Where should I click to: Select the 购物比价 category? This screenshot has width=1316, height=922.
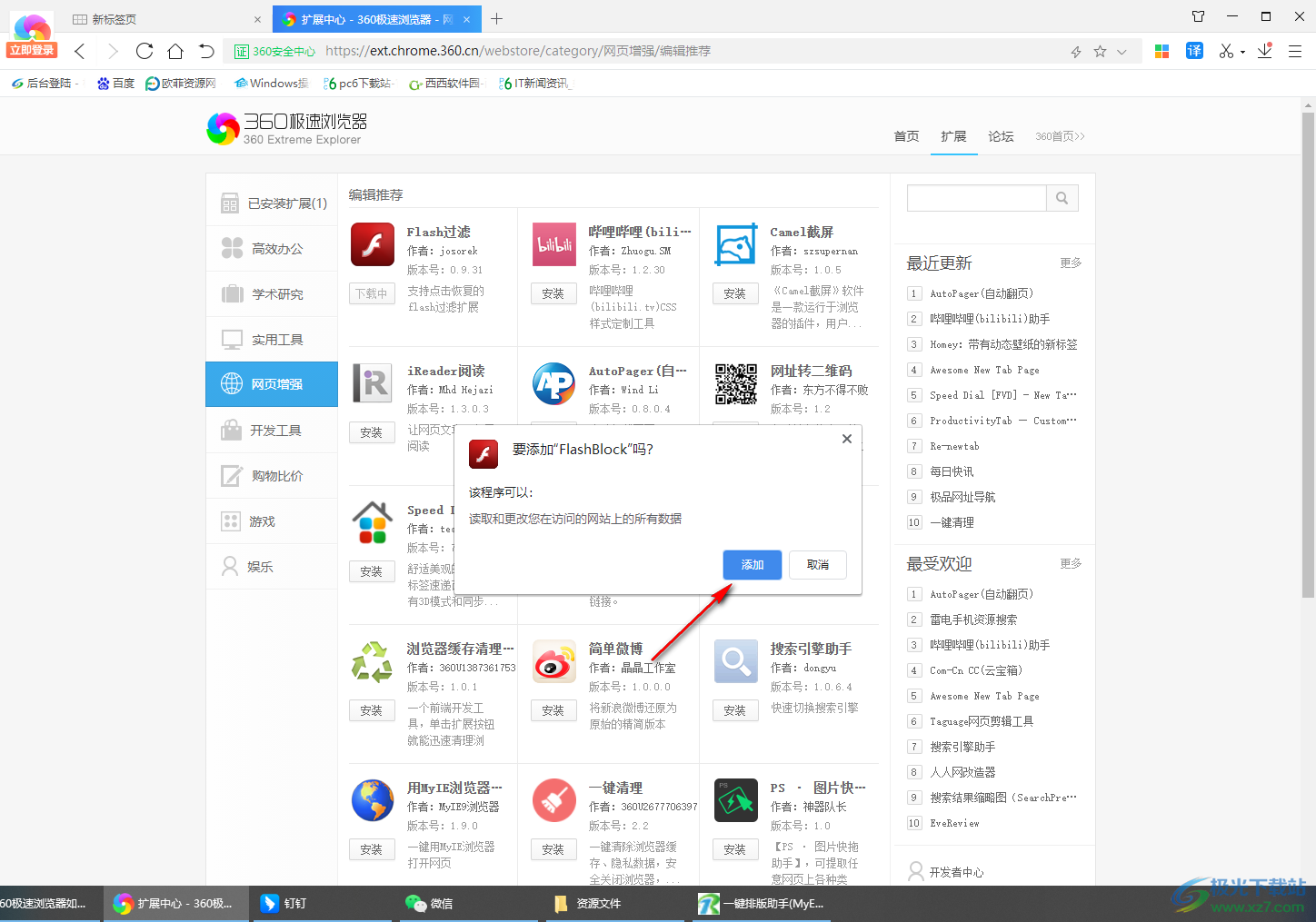(x=272, y=476)
